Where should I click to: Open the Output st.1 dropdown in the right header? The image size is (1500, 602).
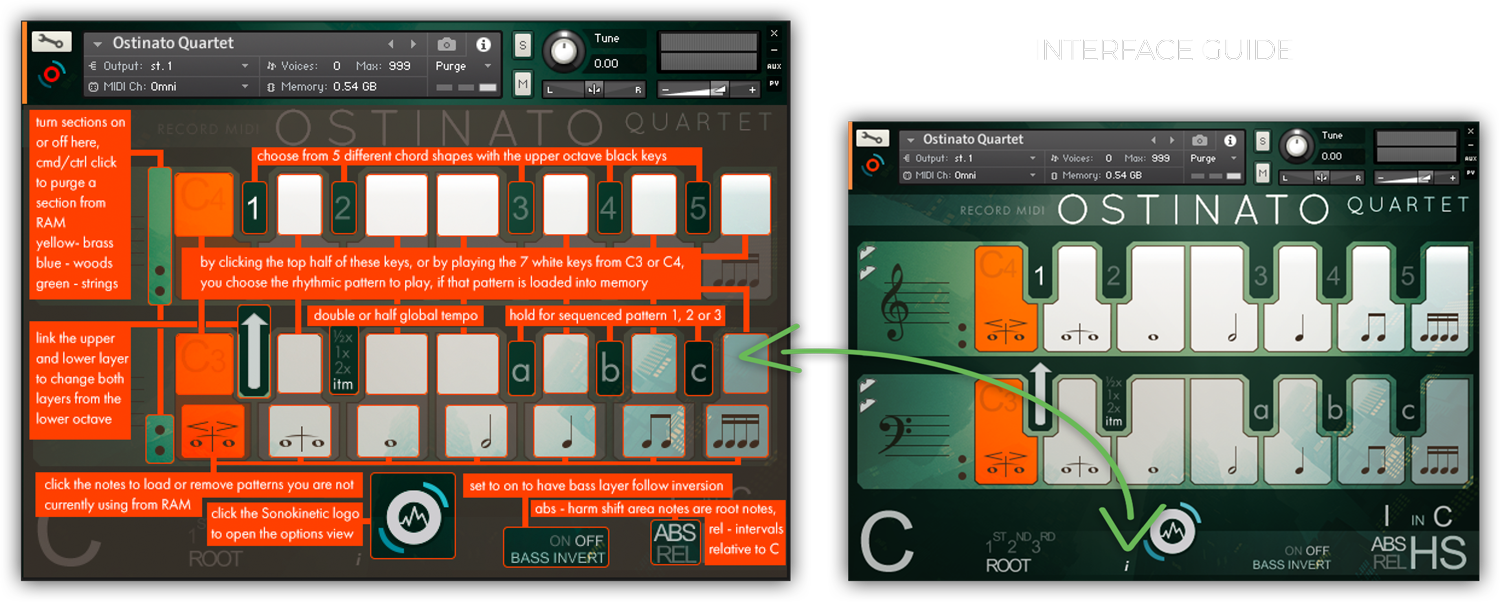pos(968,158)
